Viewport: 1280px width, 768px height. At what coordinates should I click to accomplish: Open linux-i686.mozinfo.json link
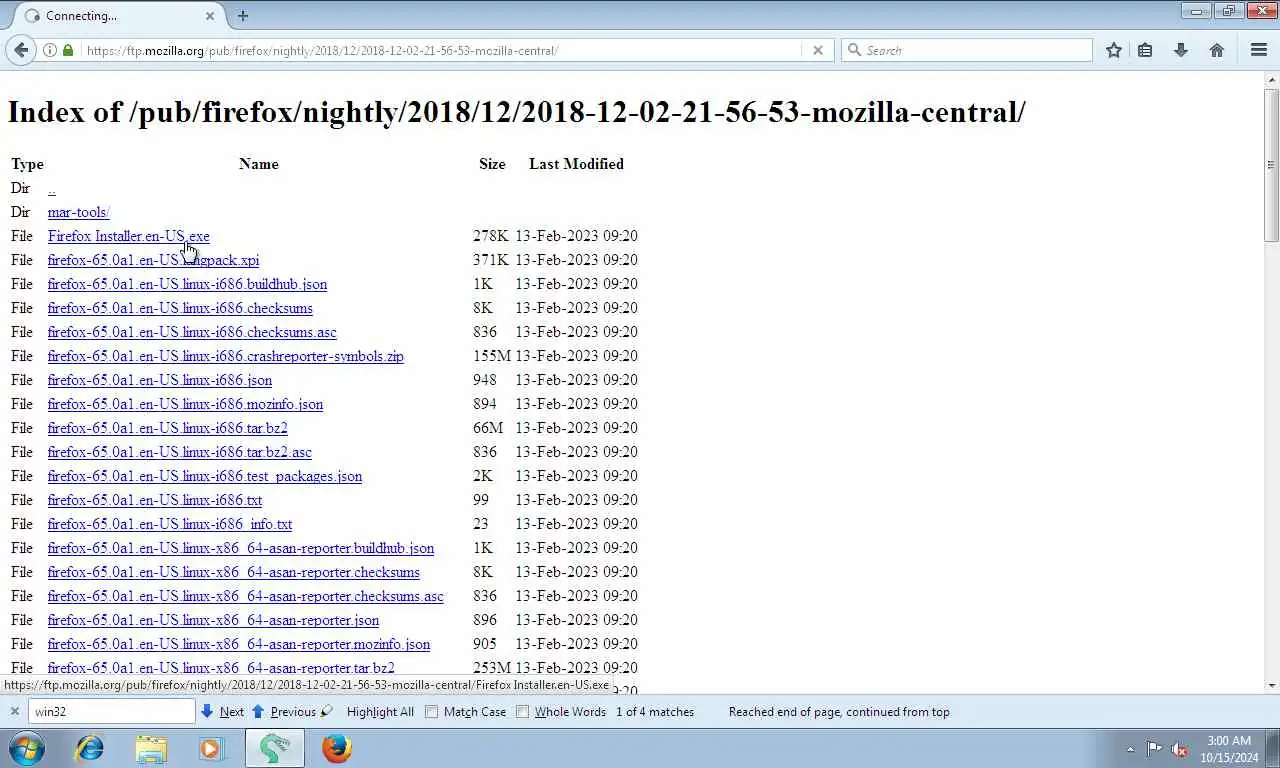(185, 404)
